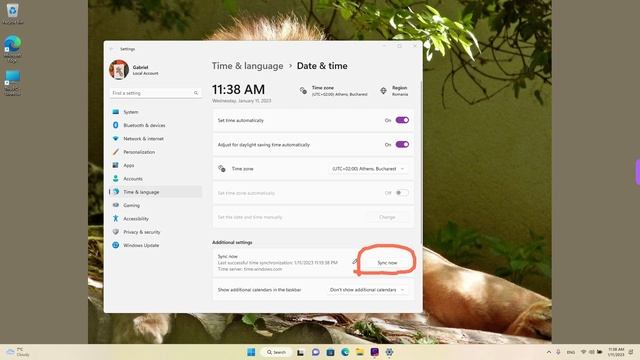Toggle Adjust for daylight saving time switch
This screenshot has height=360, width=640.
[x=402, y=144]
